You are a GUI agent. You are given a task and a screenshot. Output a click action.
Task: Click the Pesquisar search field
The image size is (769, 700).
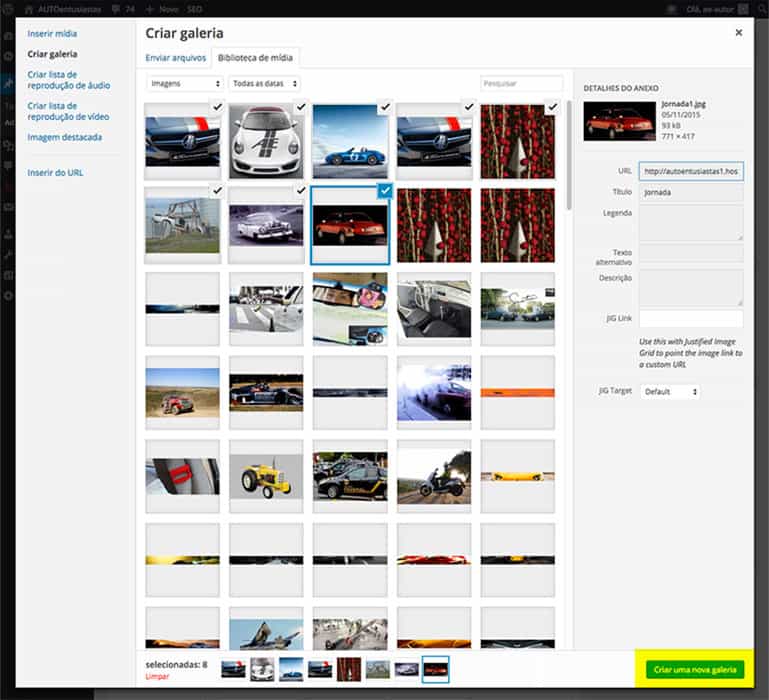(521, 84)
